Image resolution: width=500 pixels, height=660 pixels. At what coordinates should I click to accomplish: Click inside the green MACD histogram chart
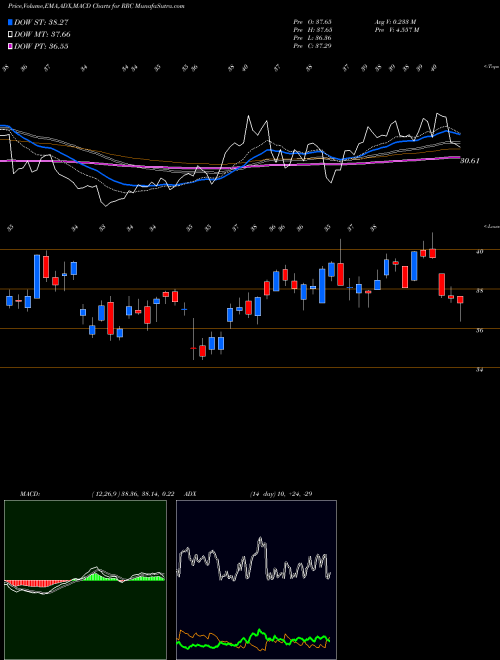85,580
